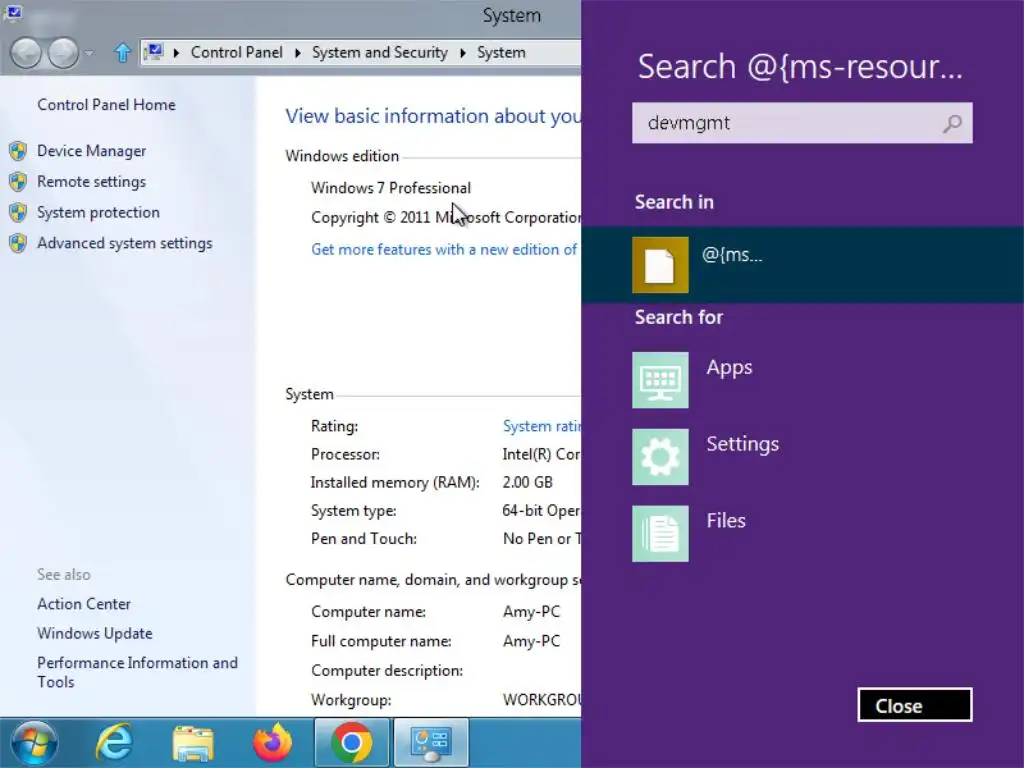Select the @{ms... search location entry
This screenshot has width=1024, height=768.
tap(802, 264)
